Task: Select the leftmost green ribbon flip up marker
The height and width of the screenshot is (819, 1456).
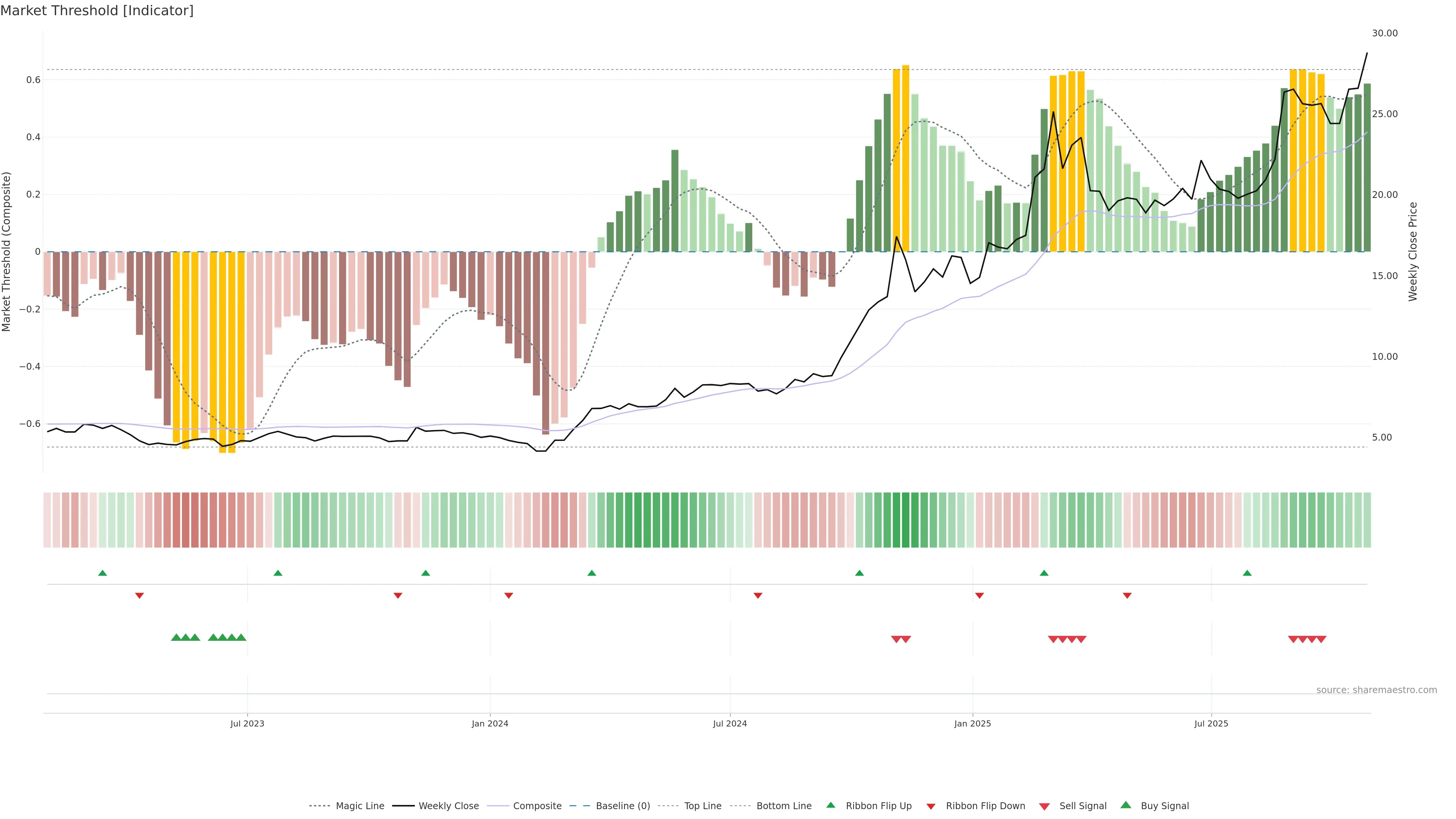Action: click(x=102, y=573)
